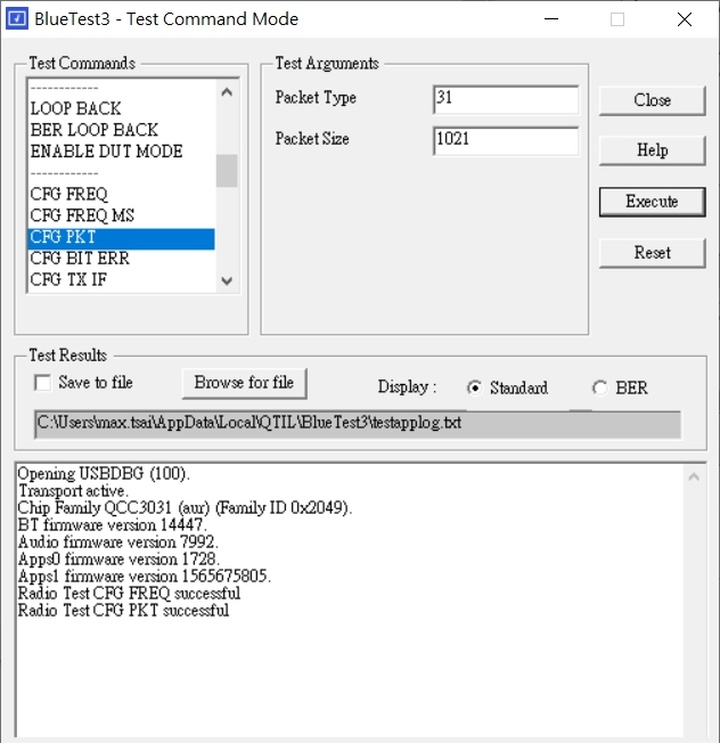Select LOOP BACK test command

pyautogui.click(x=76, y=109)
